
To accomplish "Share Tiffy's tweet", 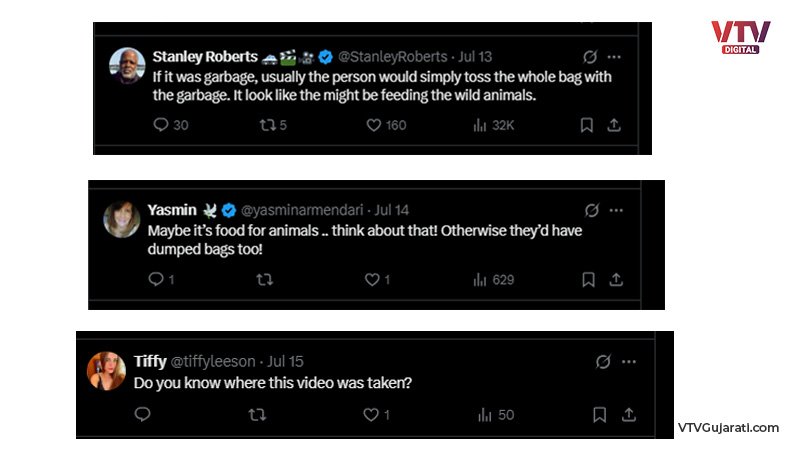I will point(629,414).
